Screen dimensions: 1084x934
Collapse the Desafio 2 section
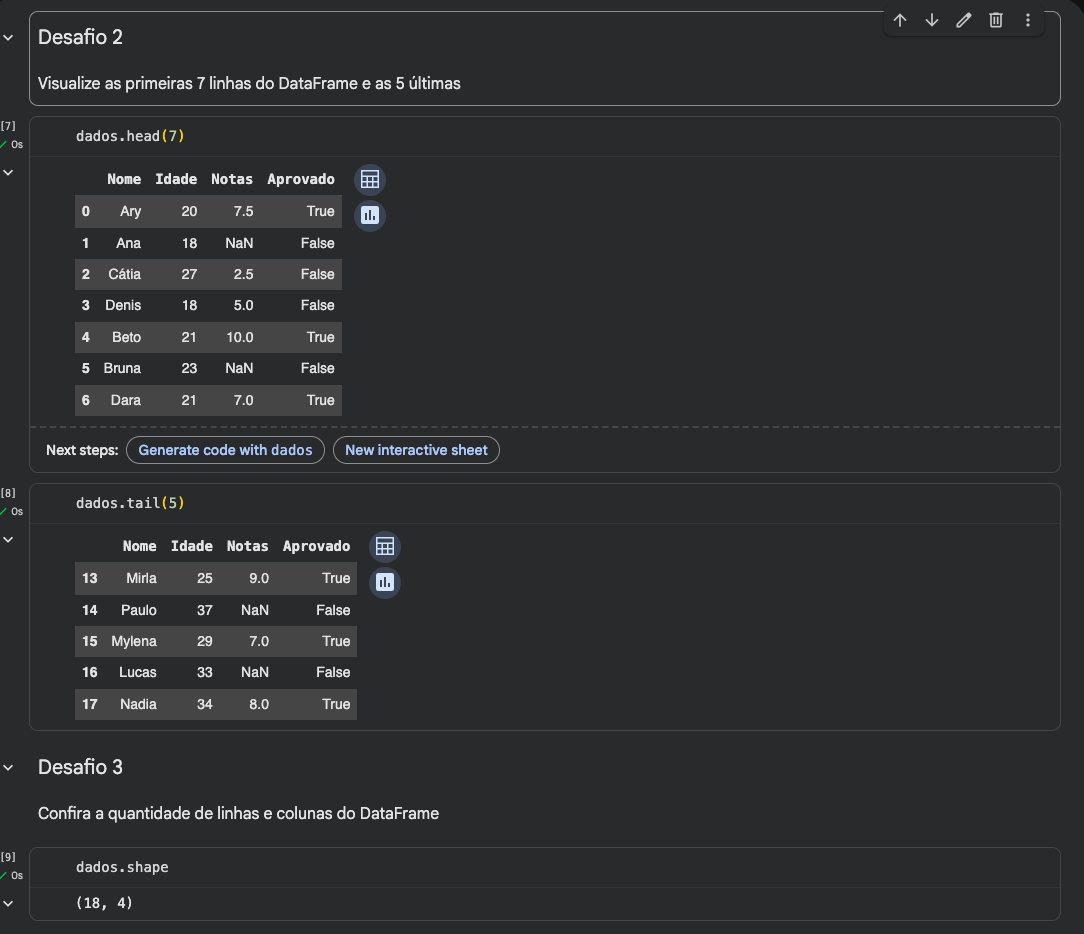(x=9, y=37)
